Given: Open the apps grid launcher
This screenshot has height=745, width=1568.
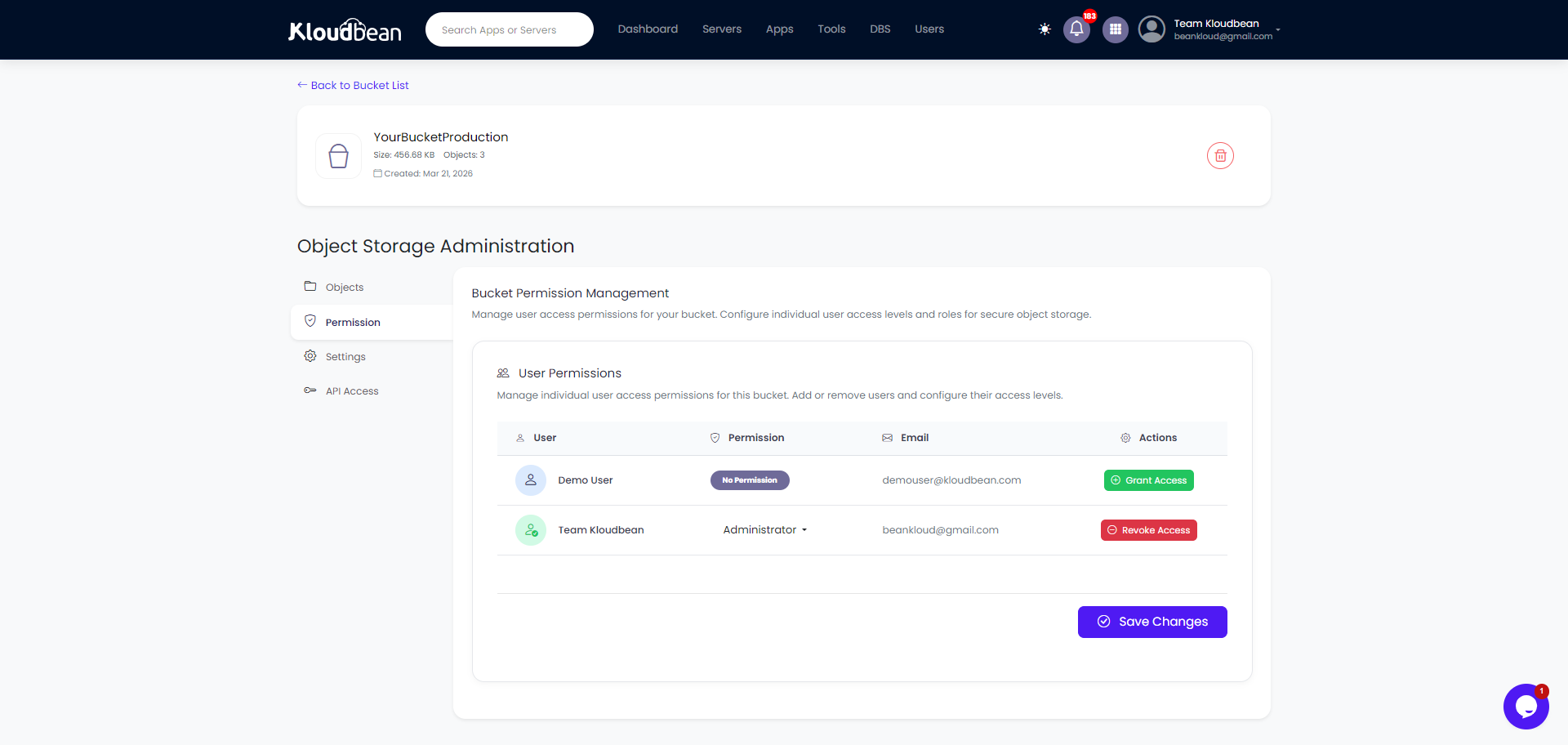Looking at the screenshot, I should (1116, 29).
